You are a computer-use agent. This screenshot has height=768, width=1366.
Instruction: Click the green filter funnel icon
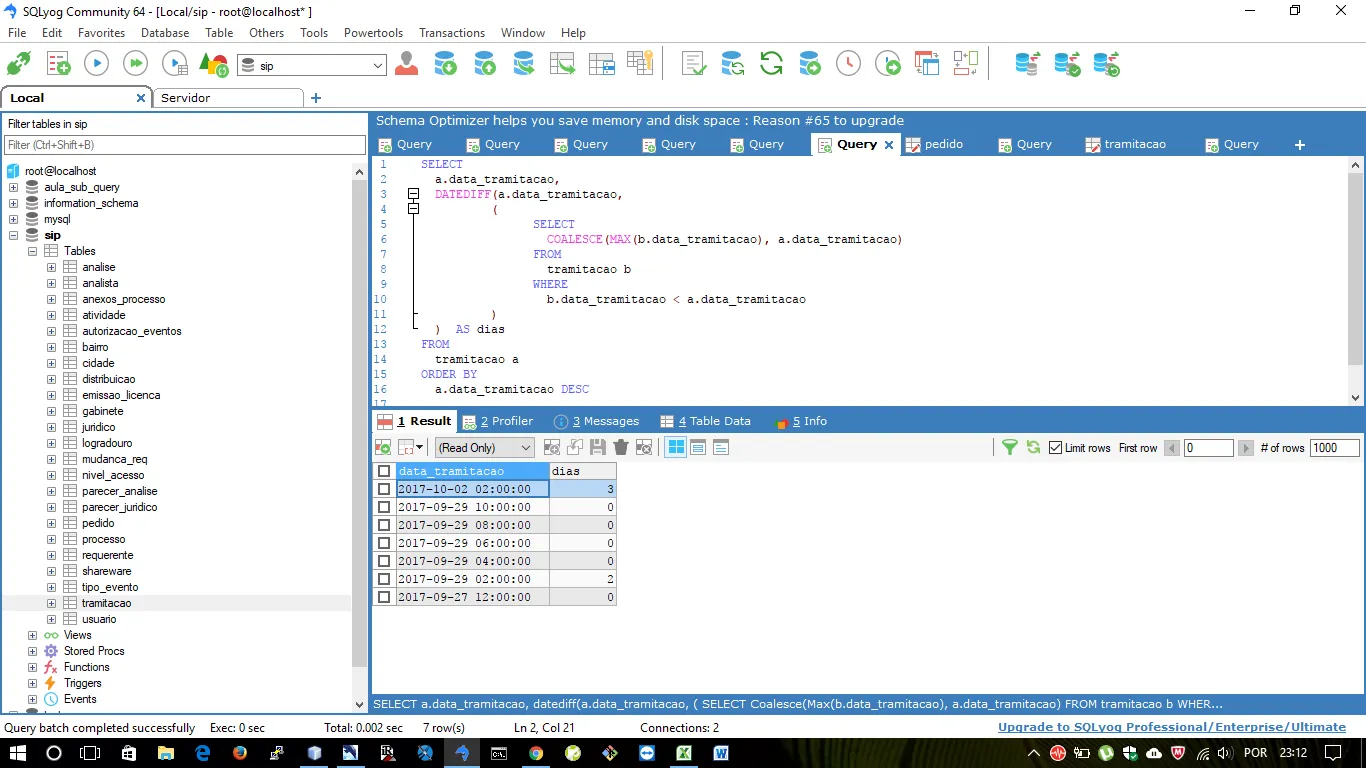(x=1009, y=448)
